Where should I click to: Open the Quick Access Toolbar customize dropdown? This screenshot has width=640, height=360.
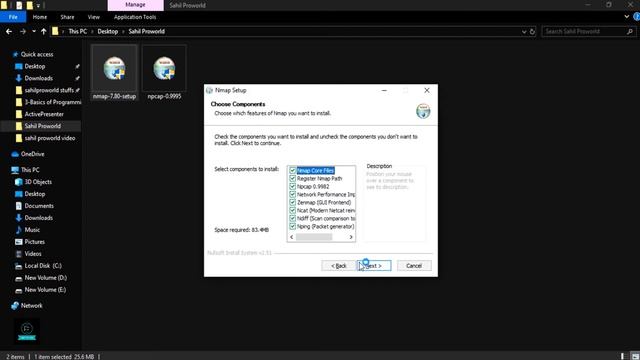click(38, 5)
